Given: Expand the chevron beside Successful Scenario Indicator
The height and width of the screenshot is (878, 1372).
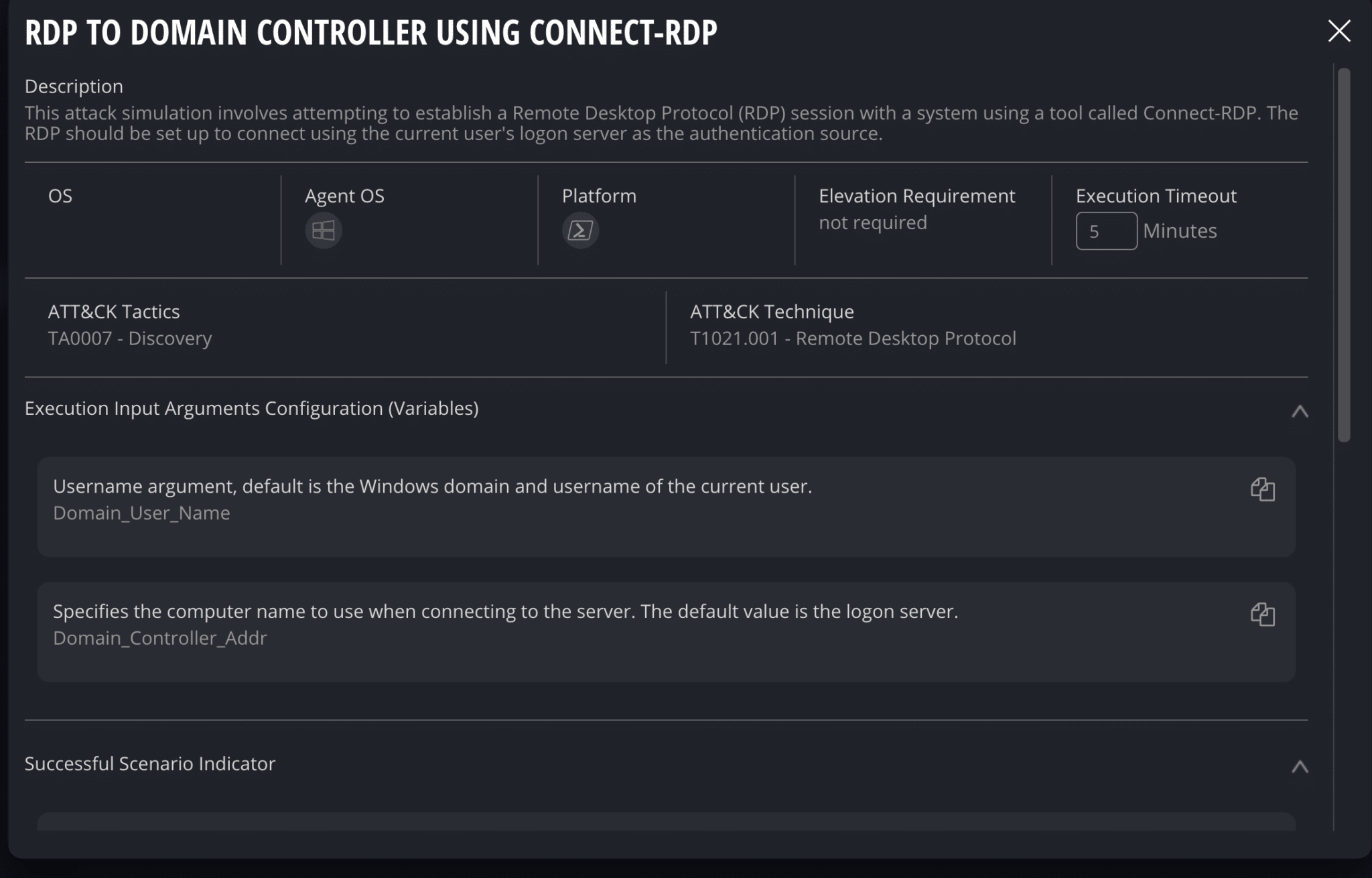Looking at the screenshot, I should [x=1300, y=765].
